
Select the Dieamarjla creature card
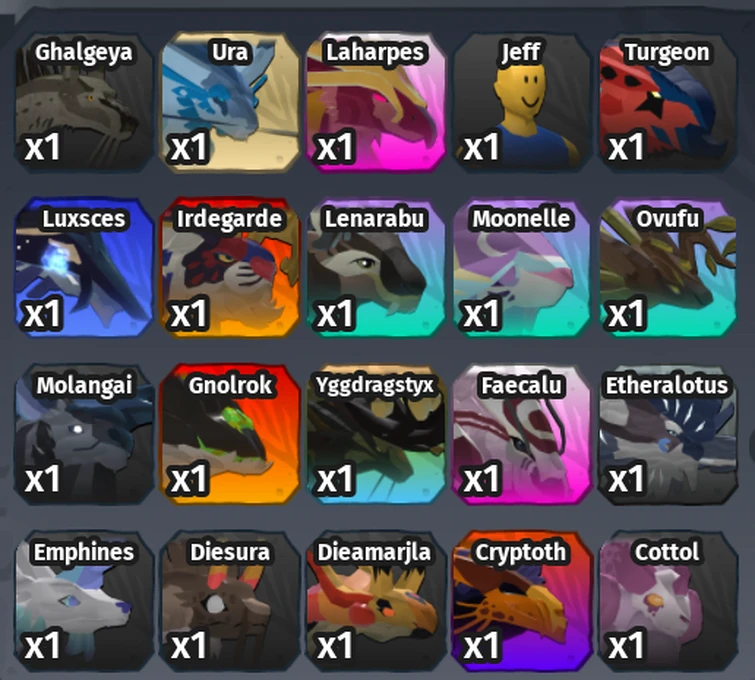click(376, 601)
